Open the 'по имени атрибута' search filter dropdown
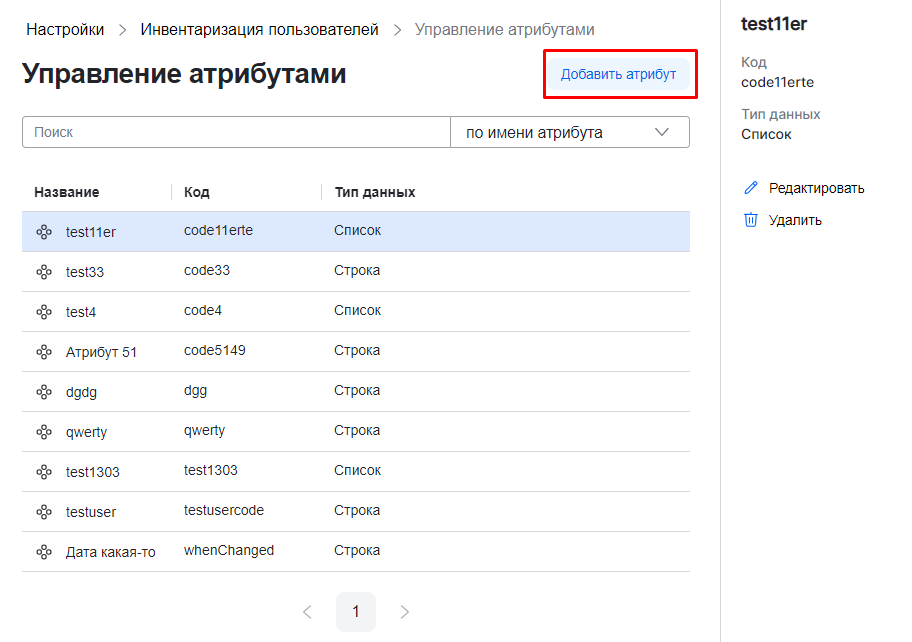This screenshot has width=912, height=642. (569, 132)
